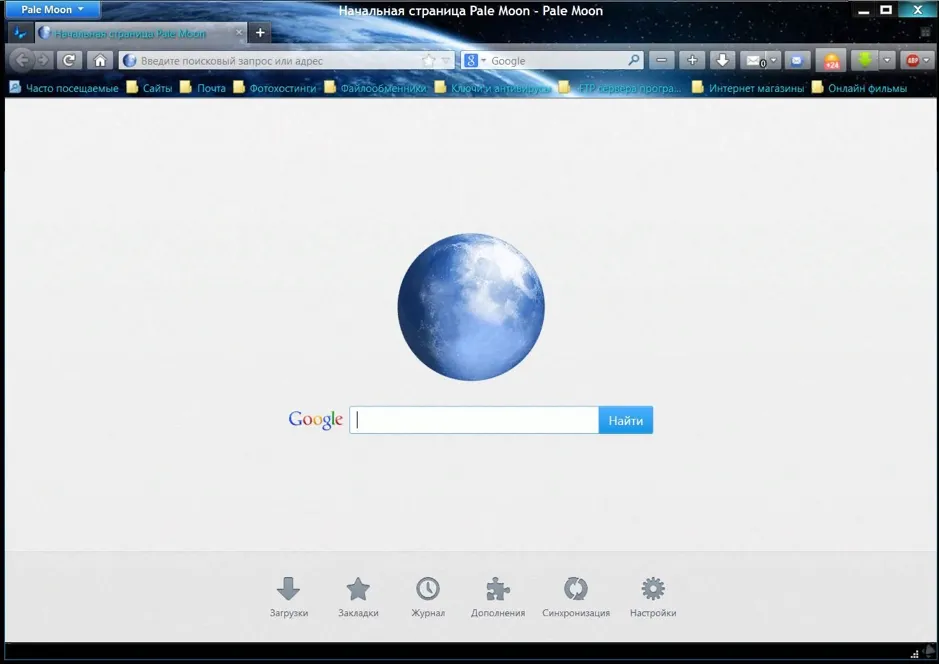
Task: Open Дополнения add-ons page shortcut
Action: pos(498,598)
